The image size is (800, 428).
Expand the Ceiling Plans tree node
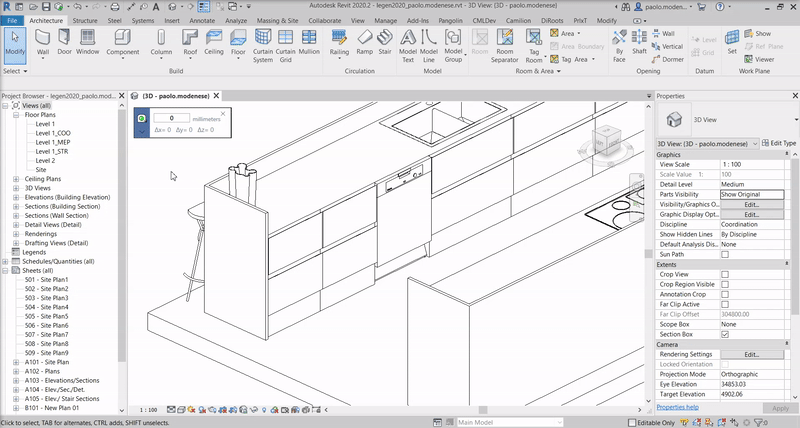coord(16,178)
